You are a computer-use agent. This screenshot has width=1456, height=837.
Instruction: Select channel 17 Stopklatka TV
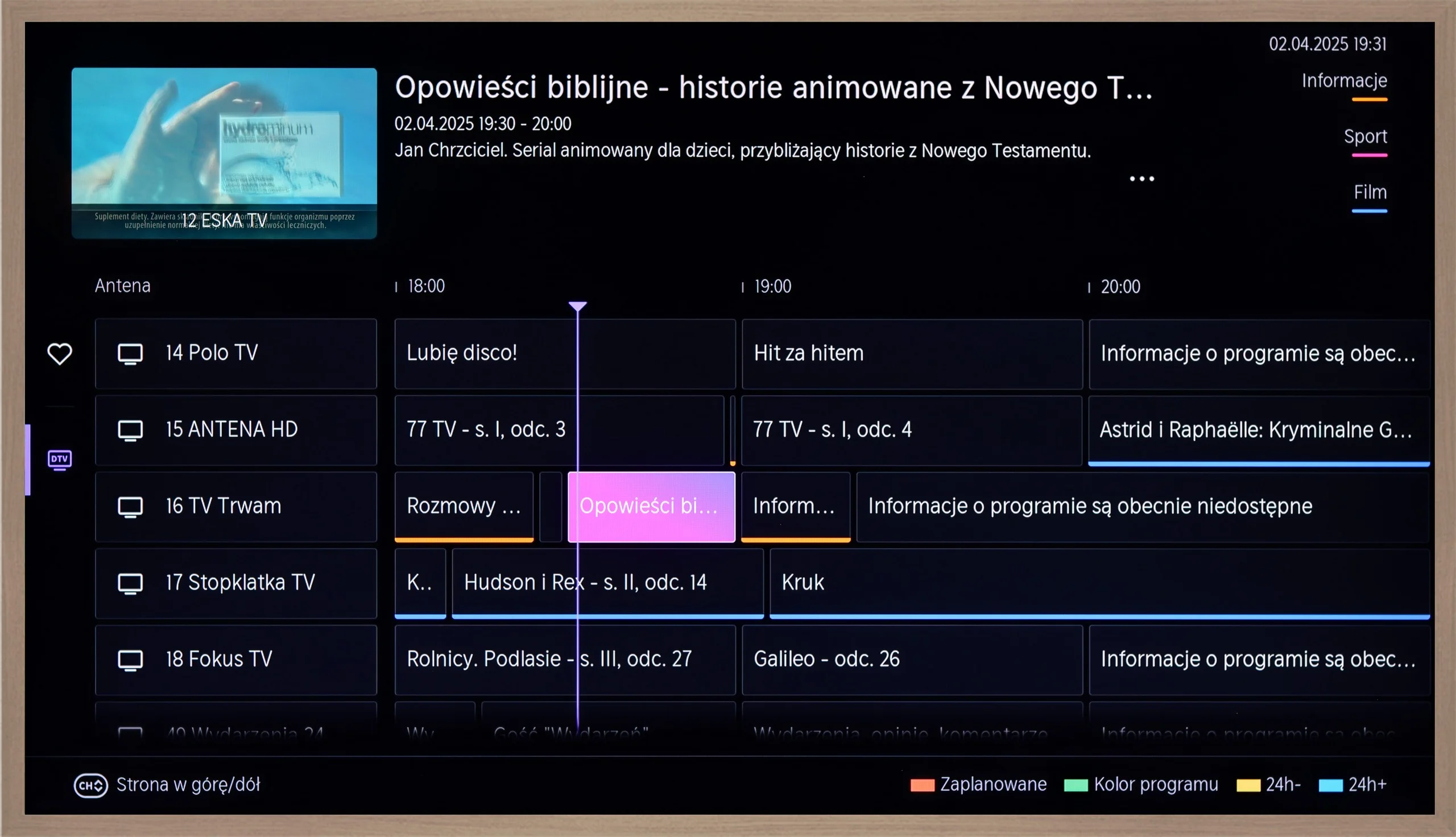(x=235, y=583)
